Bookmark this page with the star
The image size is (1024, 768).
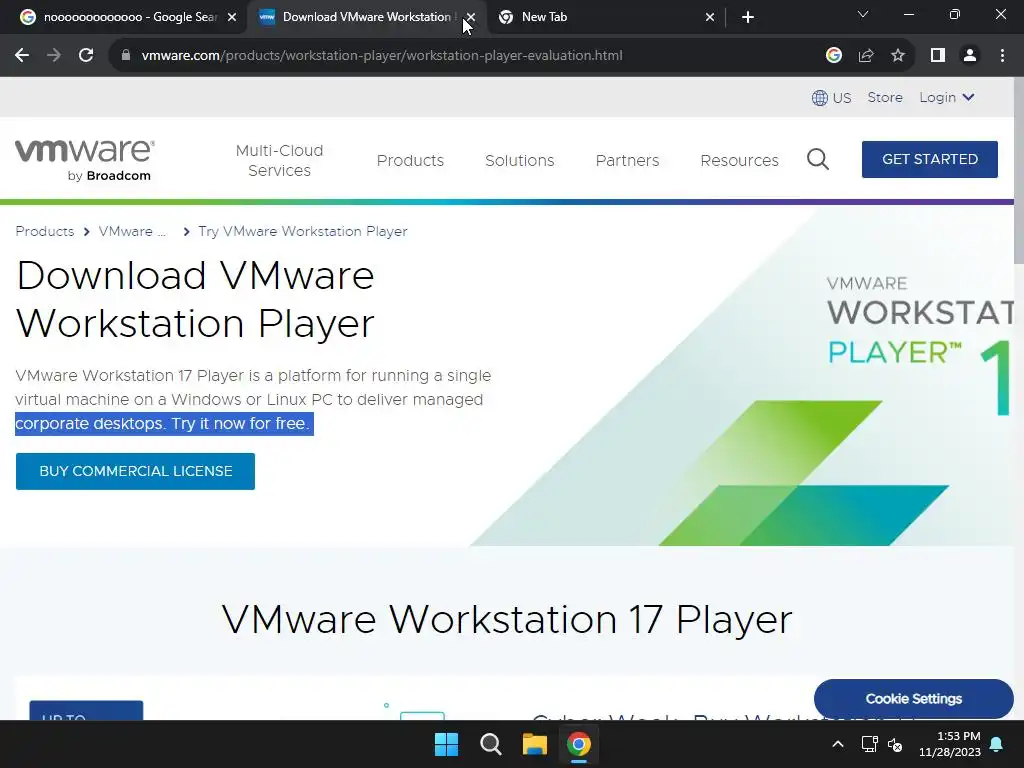click(x=898, y=56)
